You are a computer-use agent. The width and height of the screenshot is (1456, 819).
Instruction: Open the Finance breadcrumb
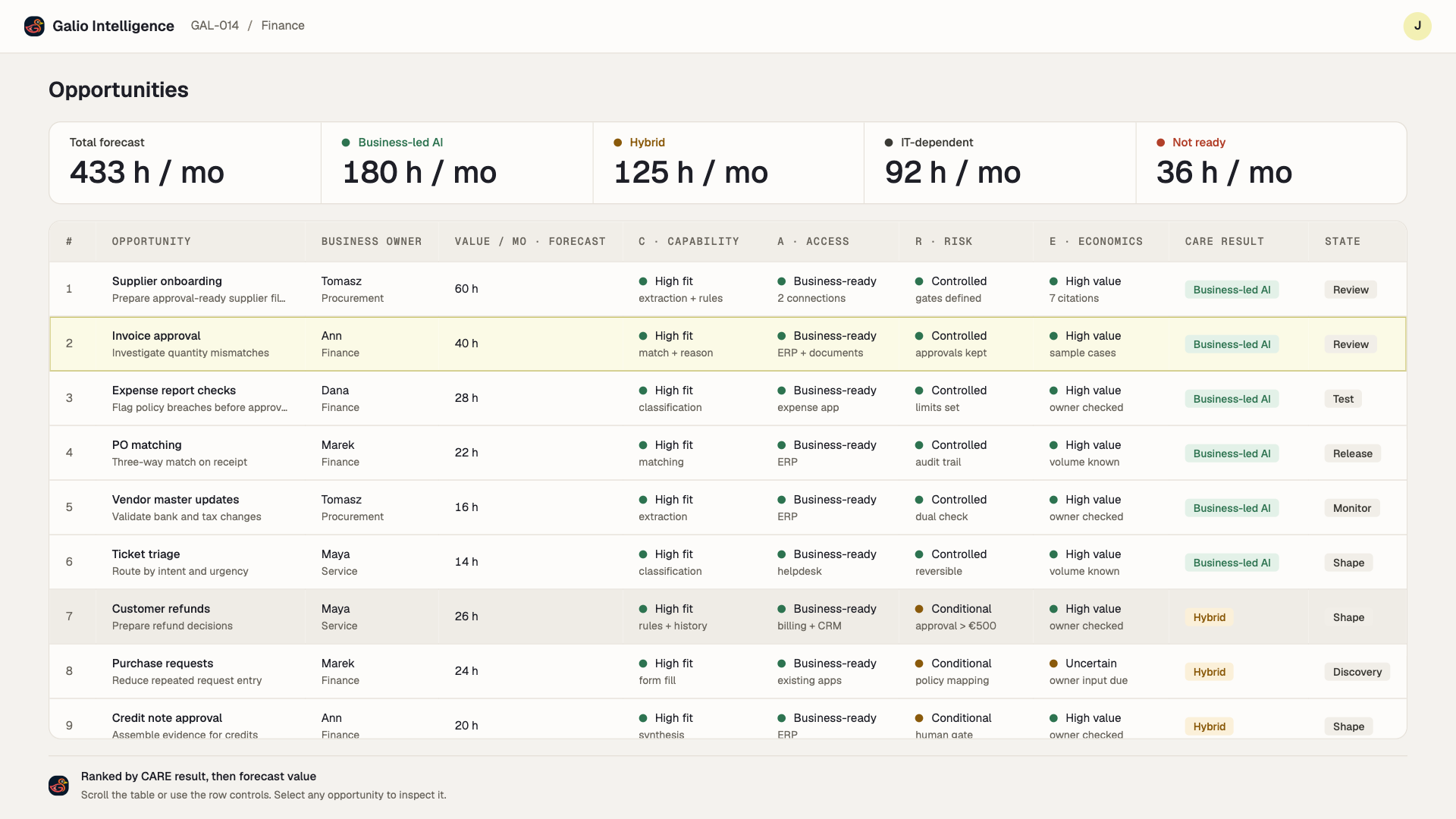pos(283,26)
